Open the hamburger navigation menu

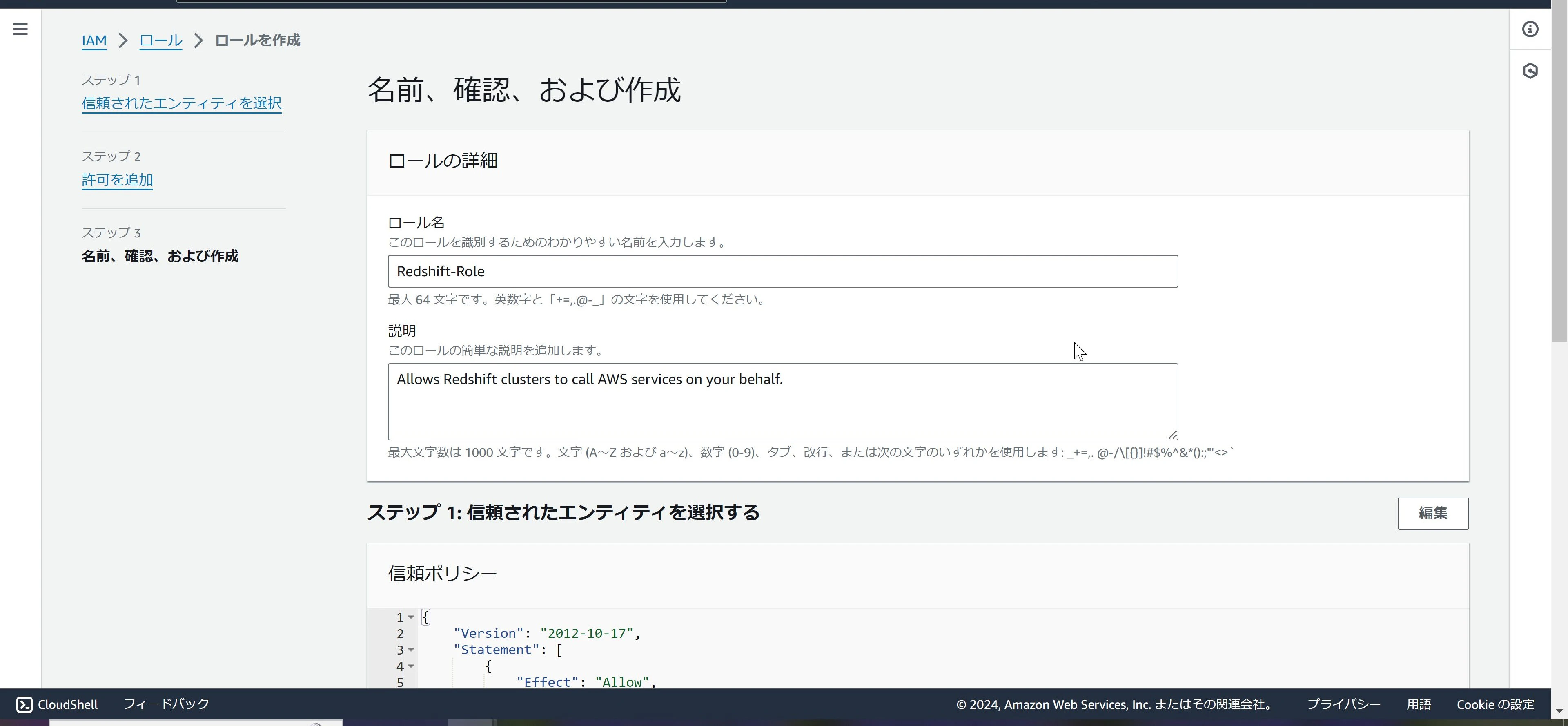[20, 29]
